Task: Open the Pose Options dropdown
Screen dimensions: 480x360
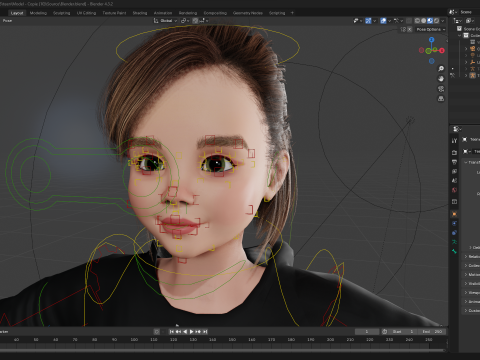Action: pyautogui.click(x=431, y=29)
